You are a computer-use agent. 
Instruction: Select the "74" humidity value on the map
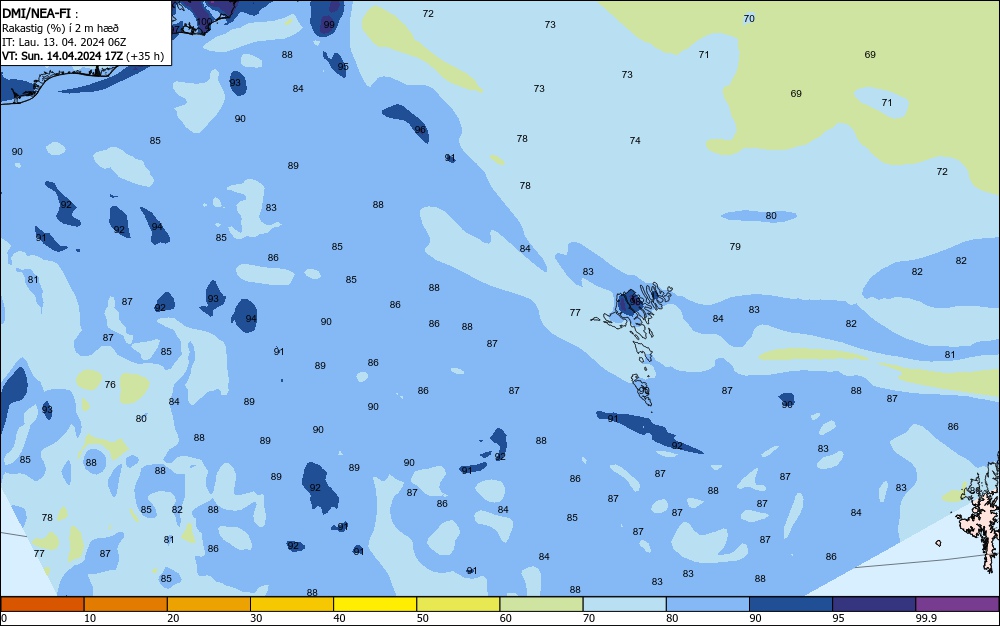635,140
